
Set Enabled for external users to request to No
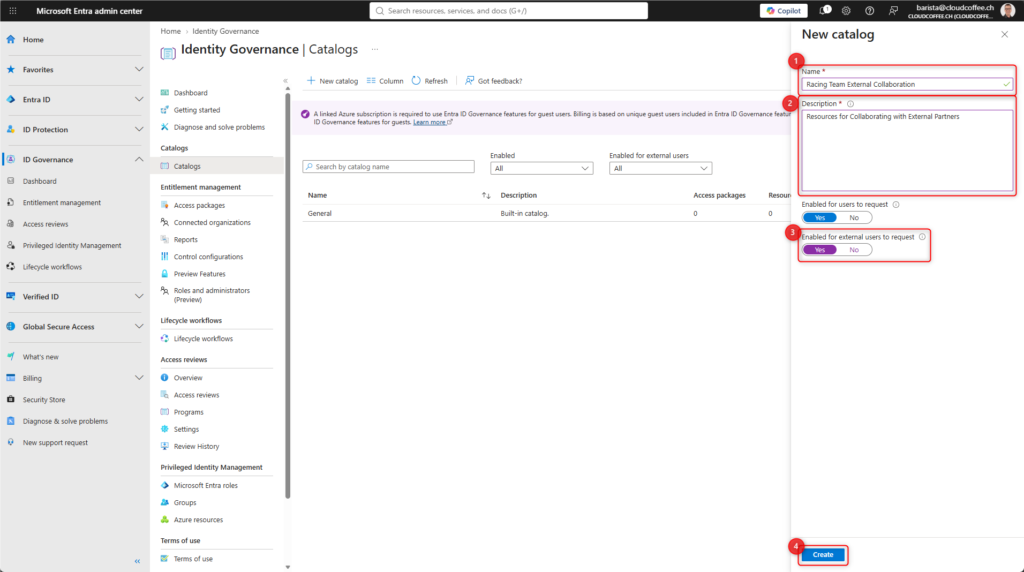[854, 250]
